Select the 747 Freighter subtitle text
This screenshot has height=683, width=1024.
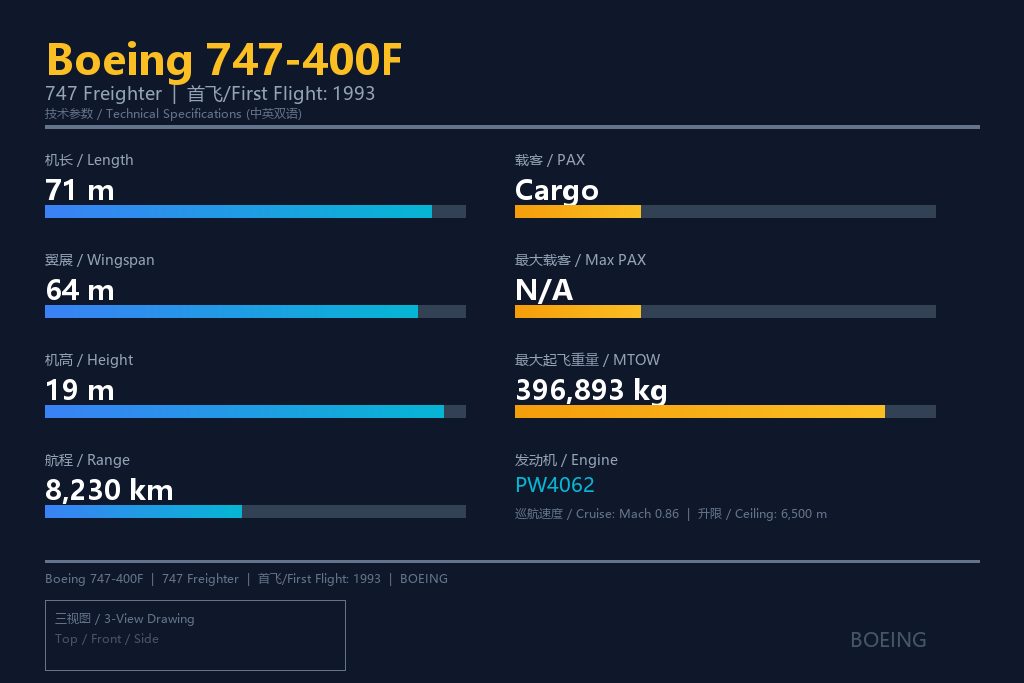(103, 94)
